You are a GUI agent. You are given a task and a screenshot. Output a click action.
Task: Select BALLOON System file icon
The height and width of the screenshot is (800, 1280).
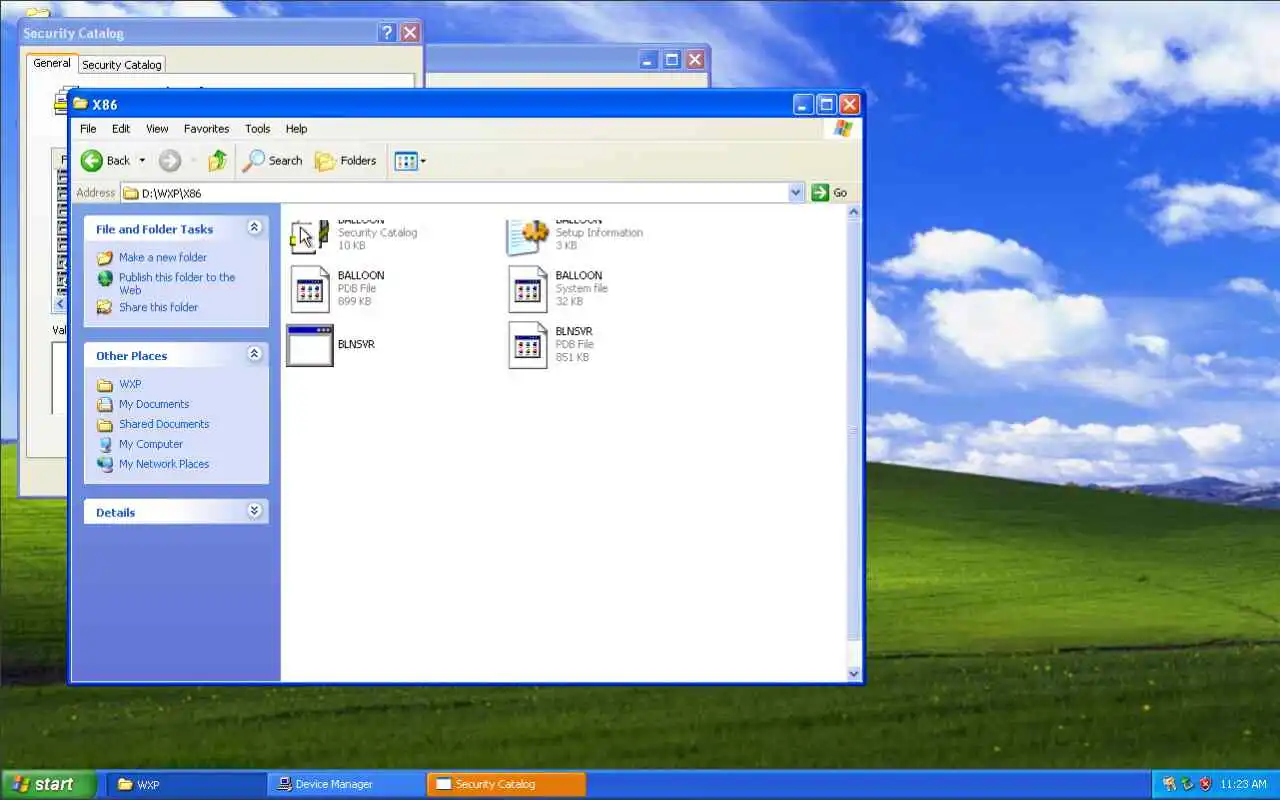click(x=528, y=289)
